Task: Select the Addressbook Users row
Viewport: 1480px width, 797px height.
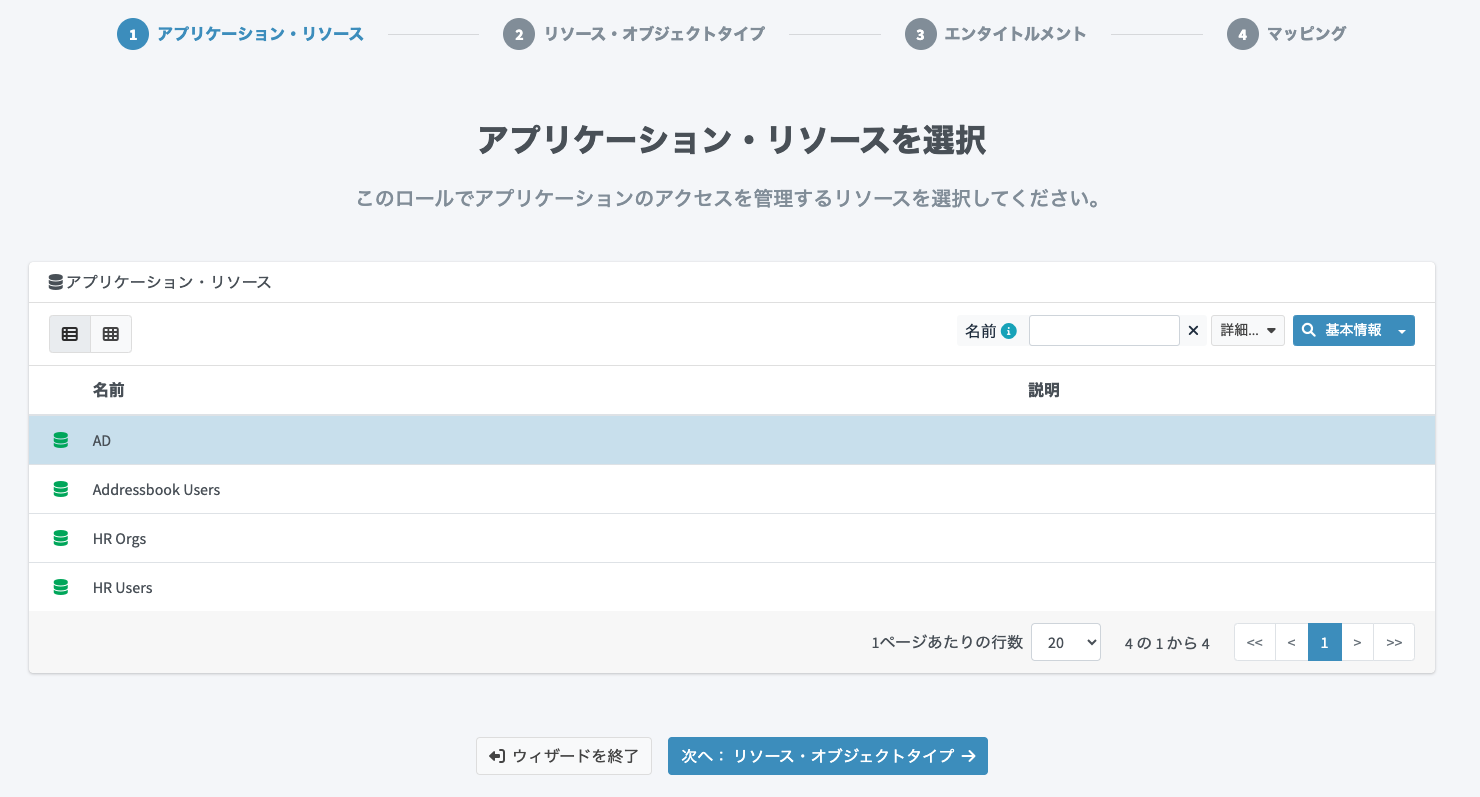Action: (732, 489)
